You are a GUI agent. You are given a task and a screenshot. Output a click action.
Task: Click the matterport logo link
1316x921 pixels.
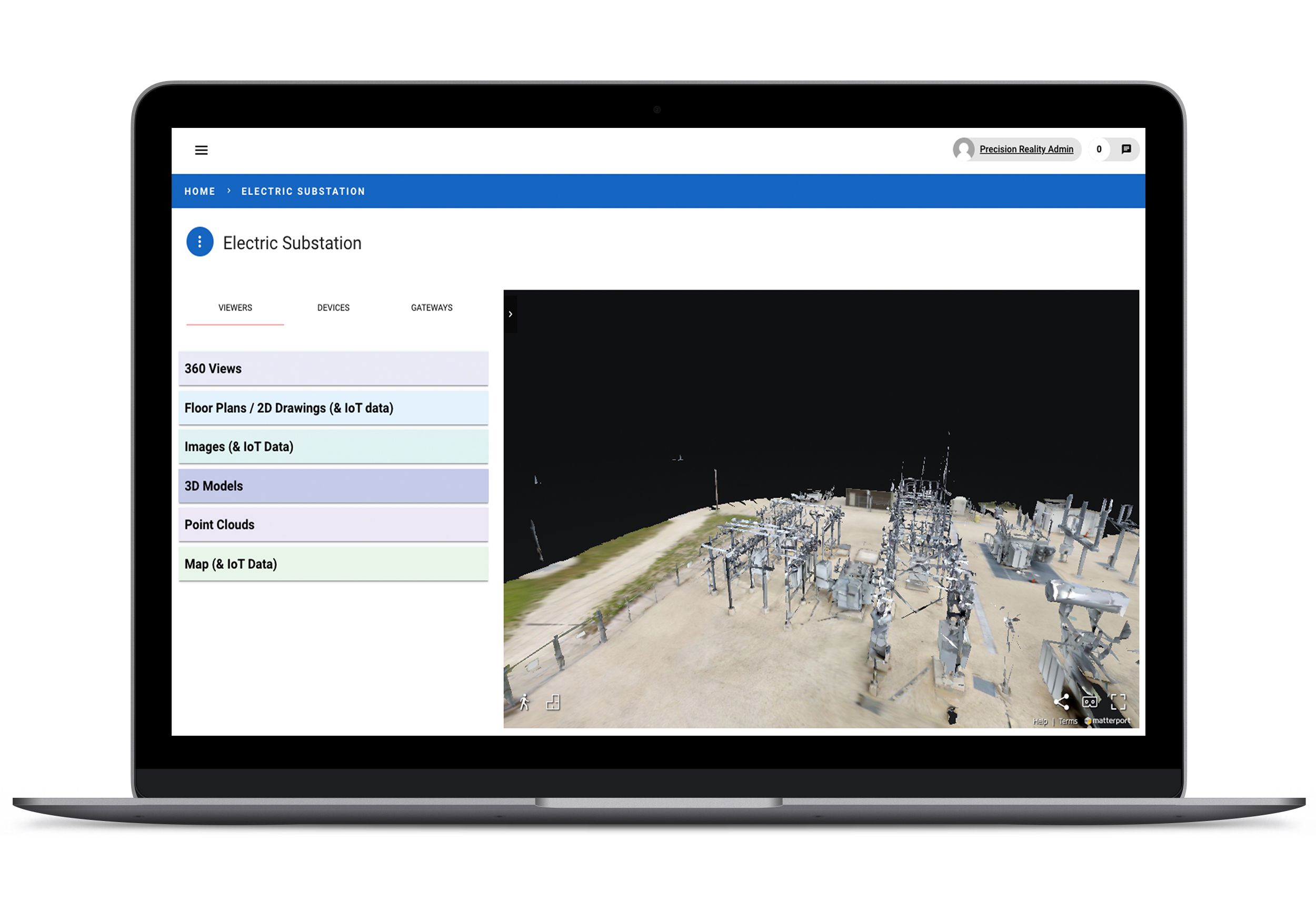click(1108, 721)
